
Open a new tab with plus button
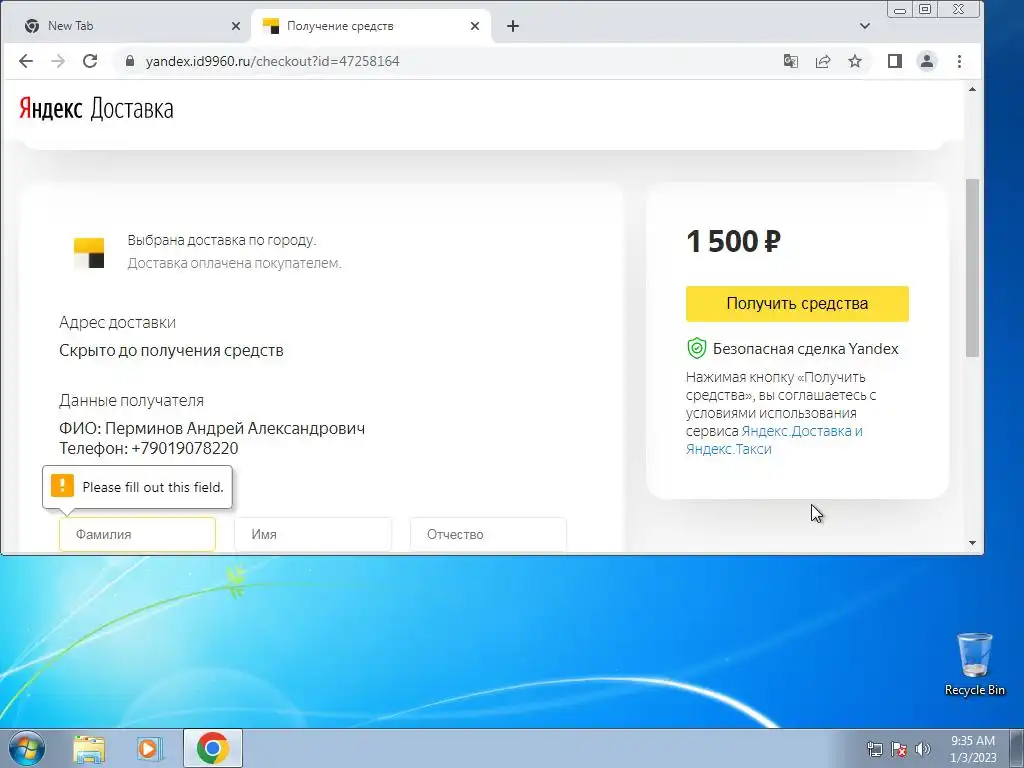click(x=513, y=26)
